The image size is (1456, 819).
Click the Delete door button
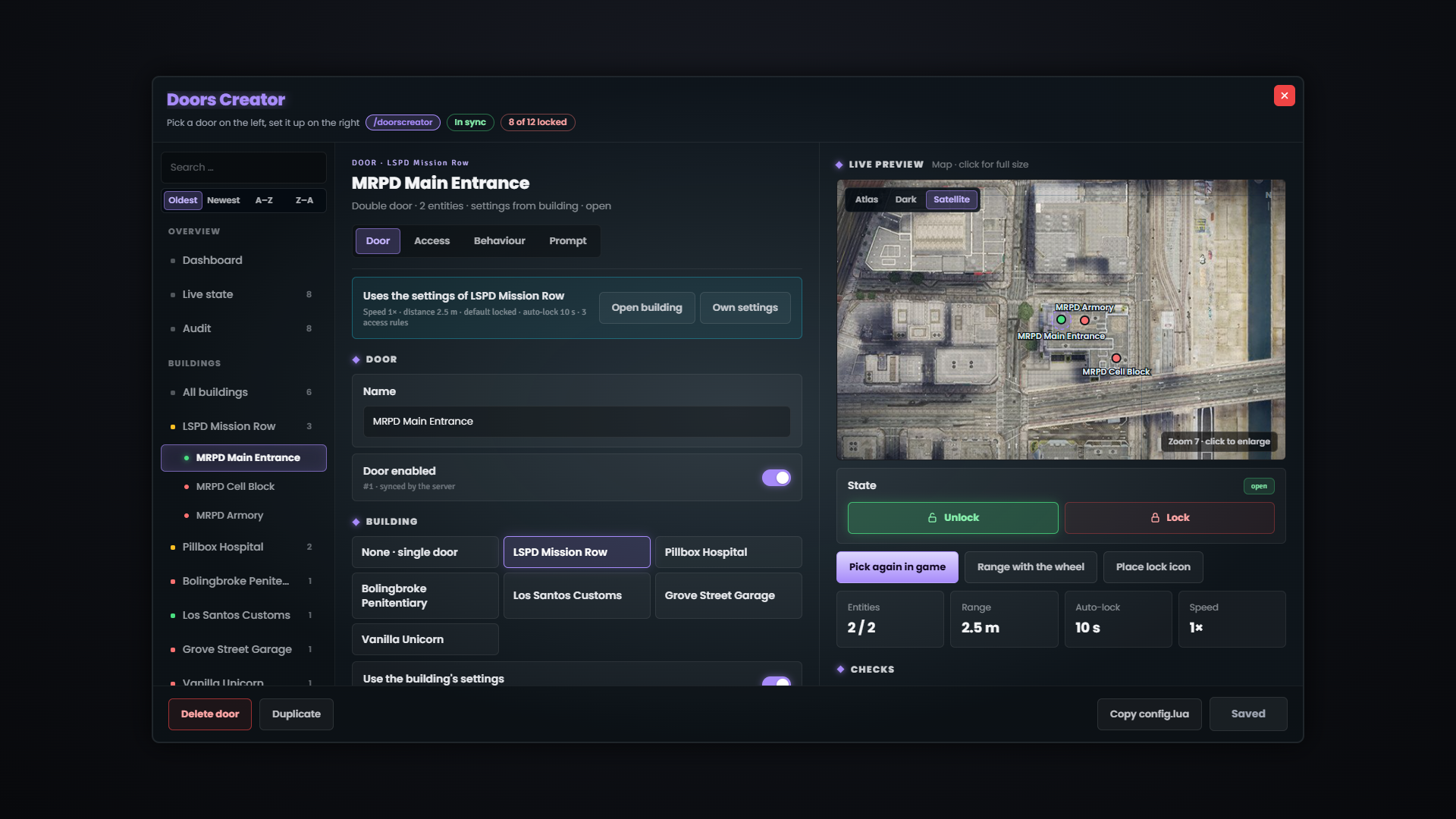[x=209, y=714]
